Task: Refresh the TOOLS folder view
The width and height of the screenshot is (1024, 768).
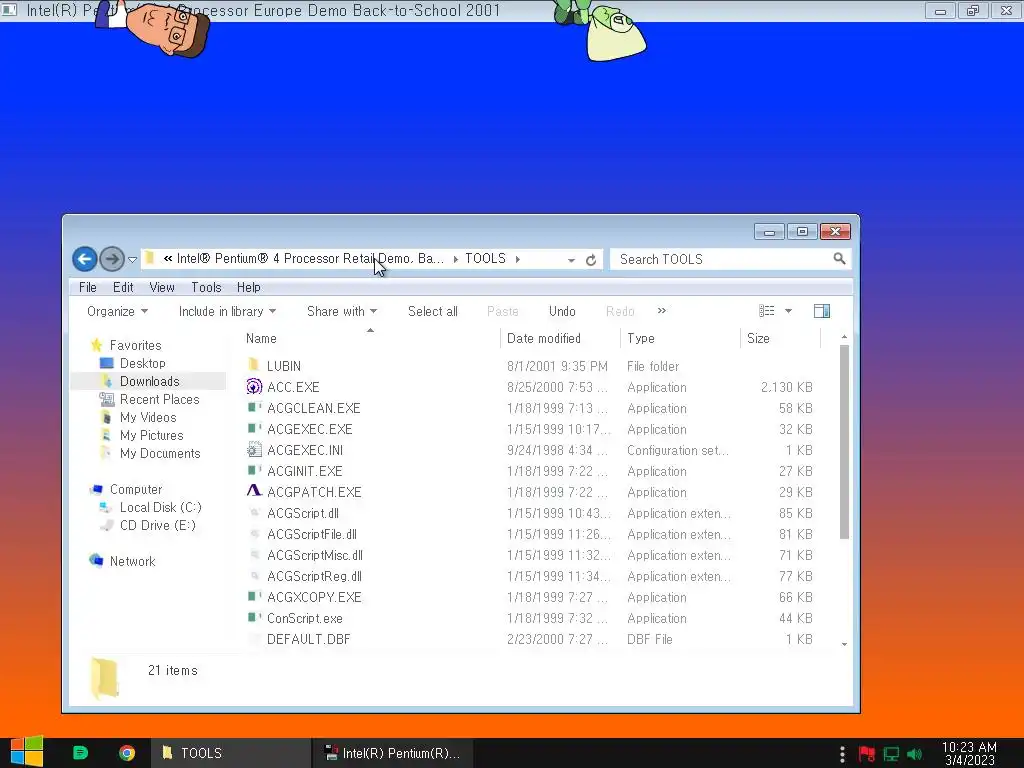Action: pyautogui.click(x=591, y=260)
